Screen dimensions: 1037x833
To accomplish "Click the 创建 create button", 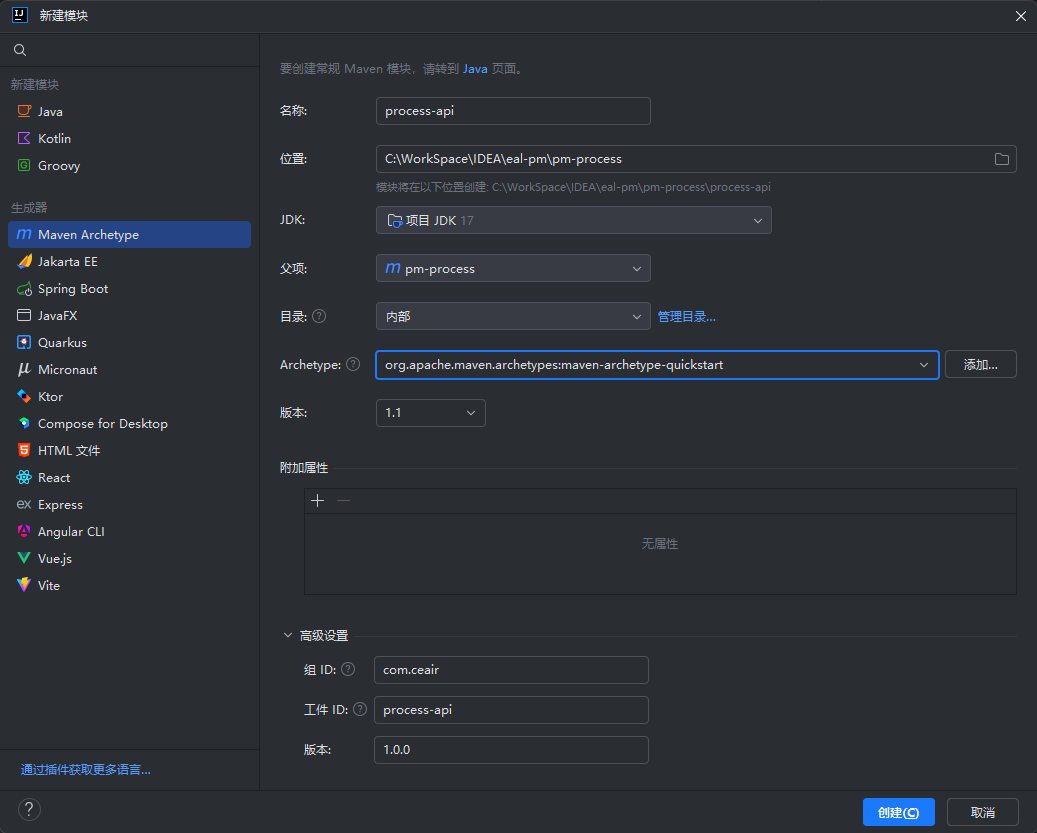I will 898,812.
